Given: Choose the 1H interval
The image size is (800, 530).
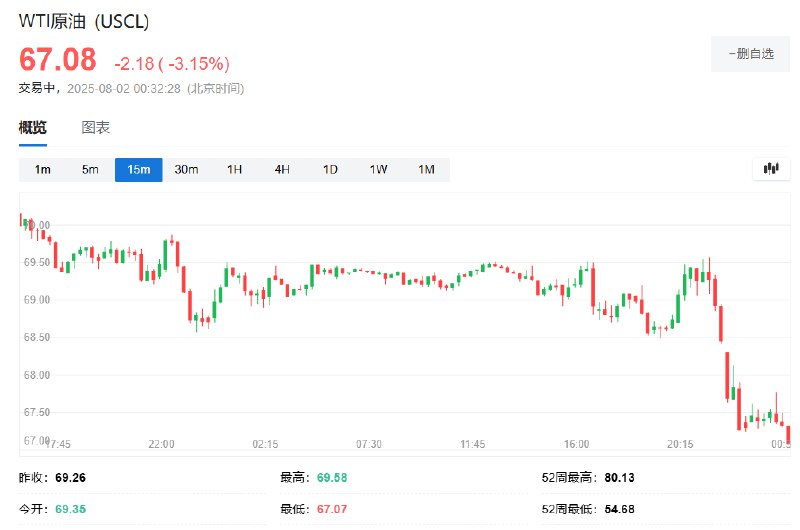Looking at the screenshot, I should 234,169.
